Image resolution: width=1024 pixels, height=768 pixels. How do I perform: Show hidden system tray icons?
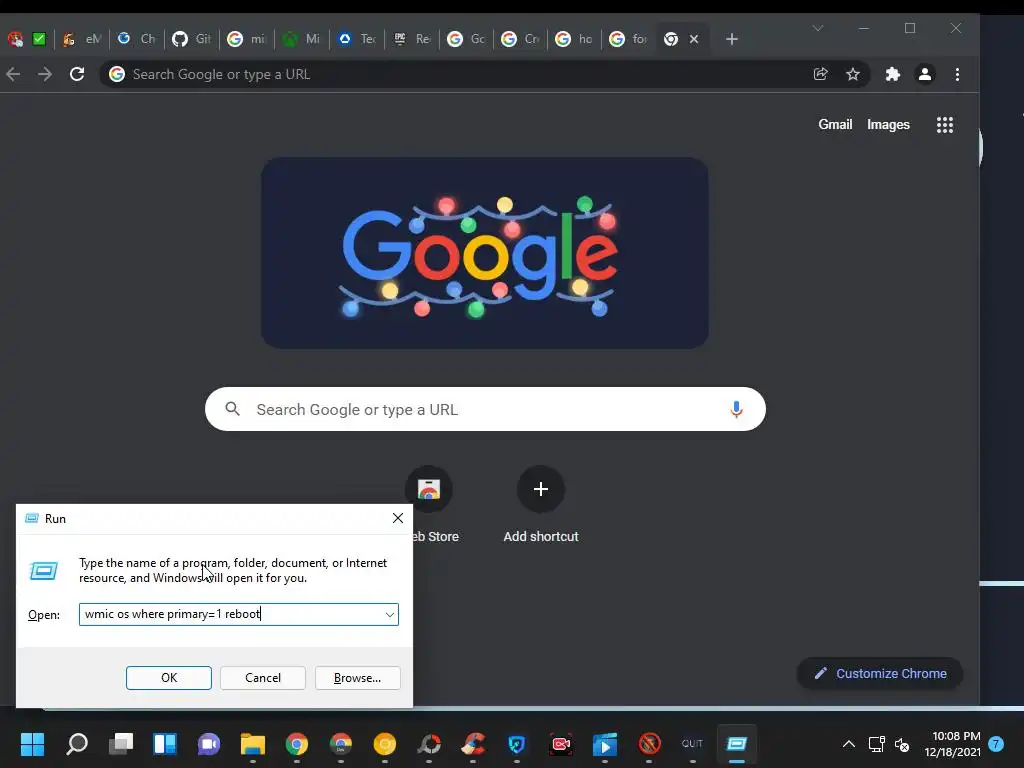click(x=848, y=744)
